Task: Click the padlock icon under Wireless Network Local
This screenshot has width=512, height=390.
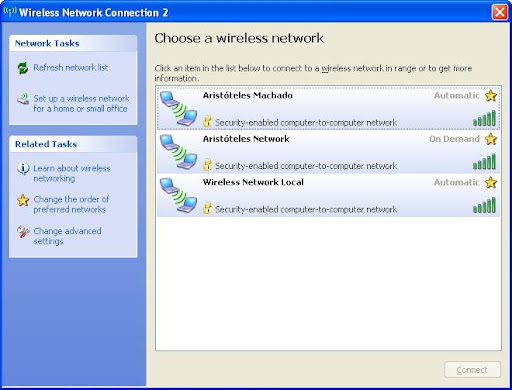Action: pyautogui.click(x=207, y=208)
